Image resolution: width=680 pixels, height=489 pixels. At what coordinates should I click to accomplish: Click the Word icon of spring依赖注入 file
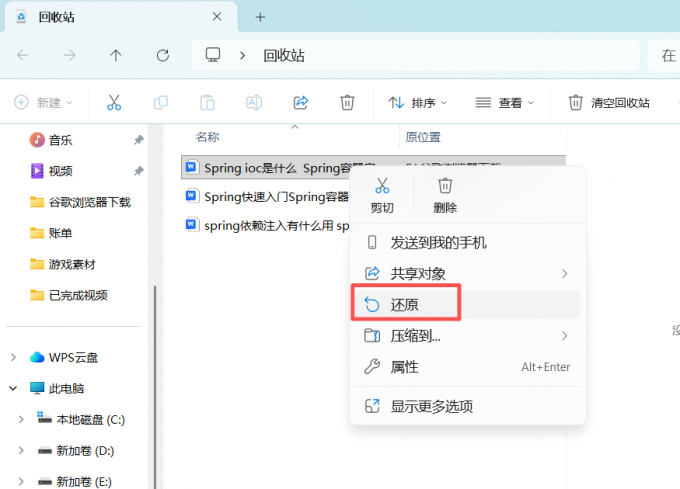(192, 225)
